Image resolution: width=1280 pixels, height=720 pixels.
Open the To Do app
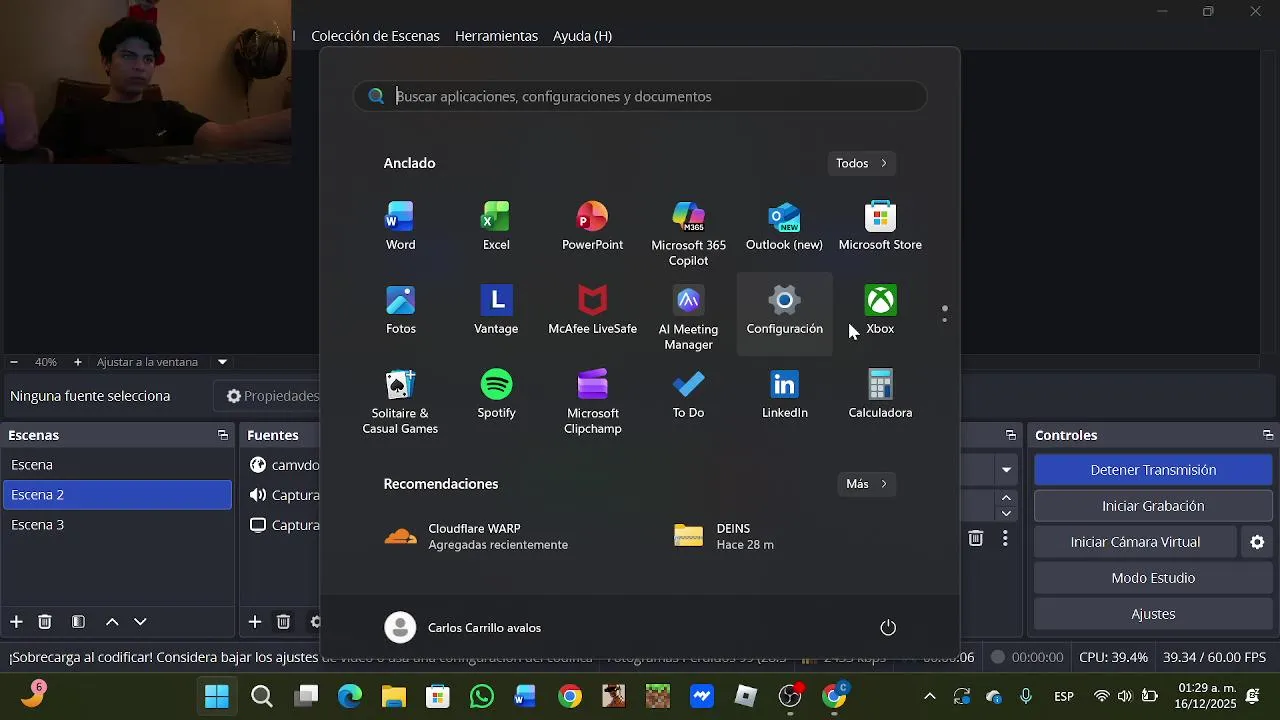[688, 395]
